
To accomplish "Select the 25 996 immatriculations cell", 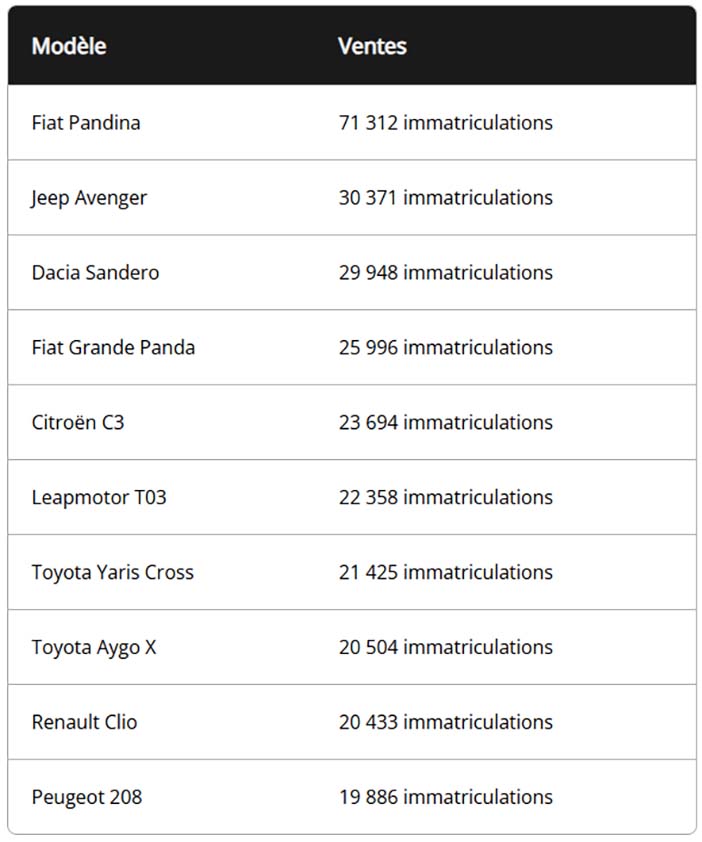I will point(445,347).
